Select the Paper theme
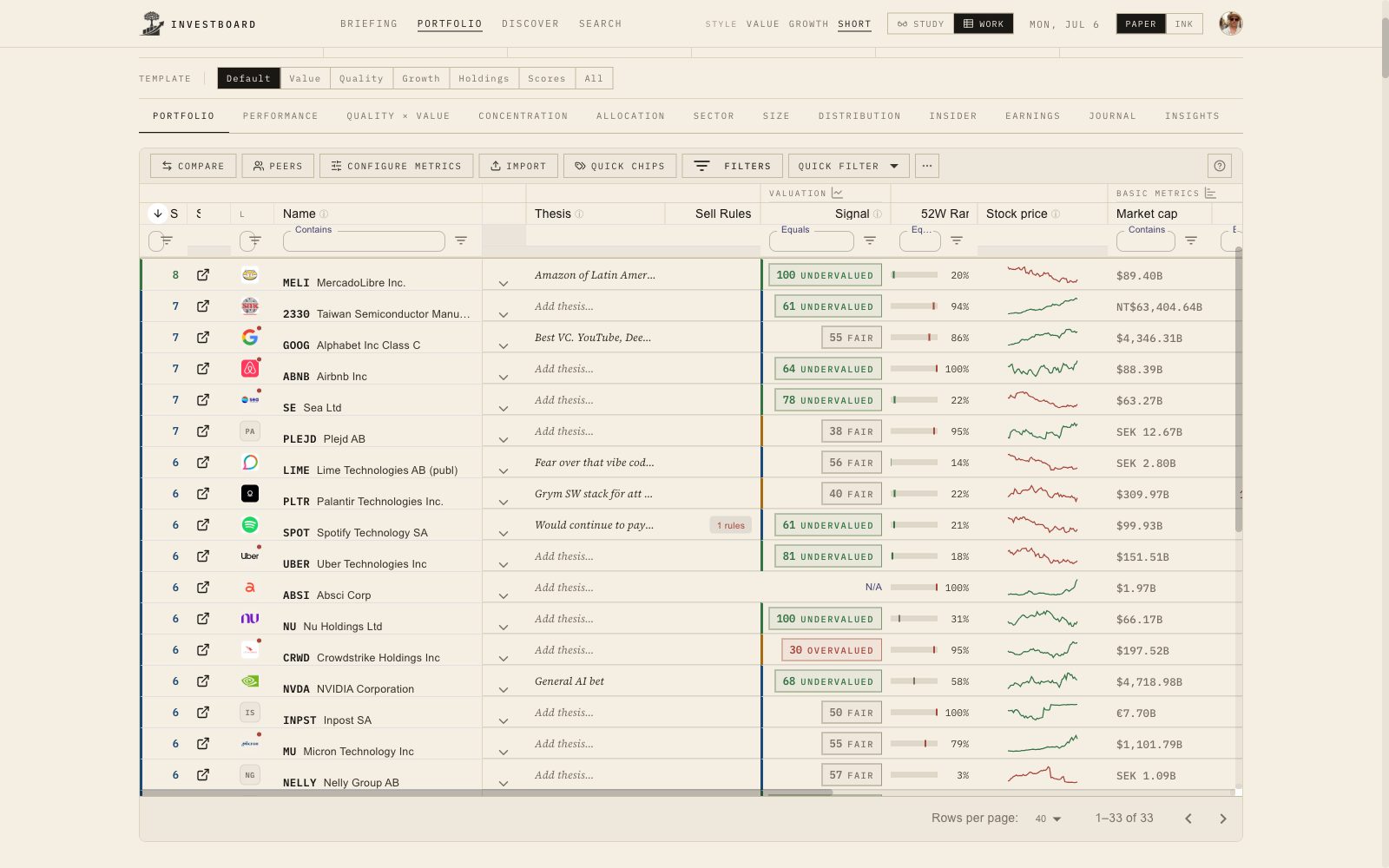Image resolution: width=1389 pixels, height=868 pixels. pyautogui.click(x=1141, y=23)
